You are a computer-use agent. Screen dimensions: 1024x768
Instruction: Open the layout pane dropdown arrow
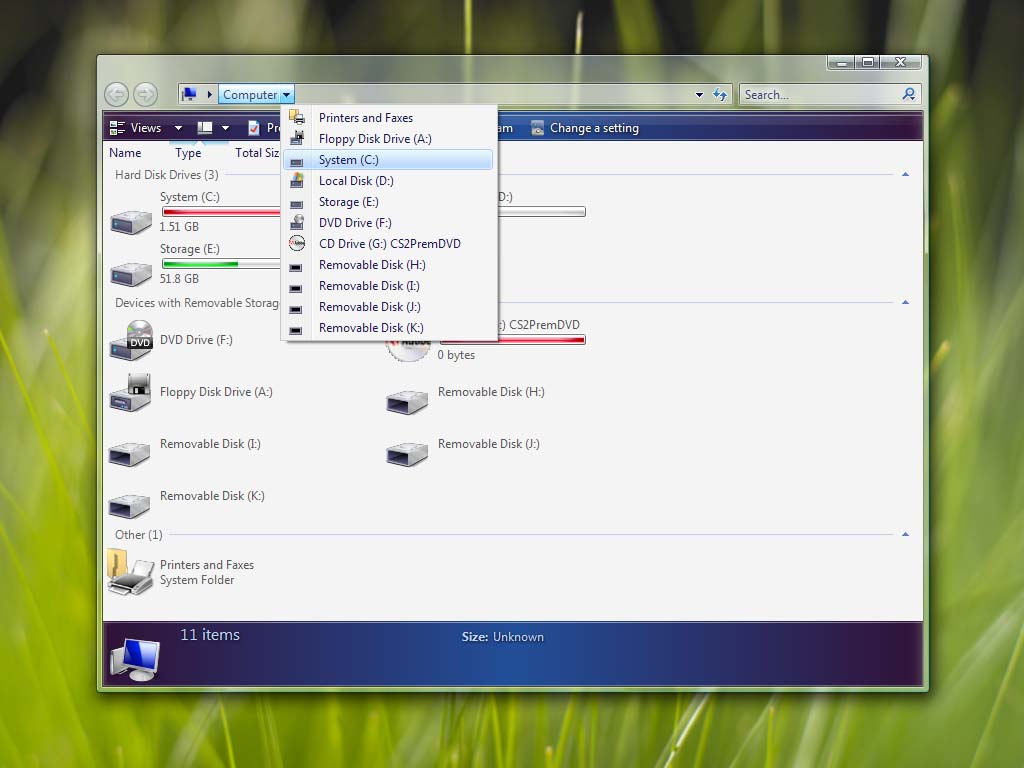[x=225, y=128]
